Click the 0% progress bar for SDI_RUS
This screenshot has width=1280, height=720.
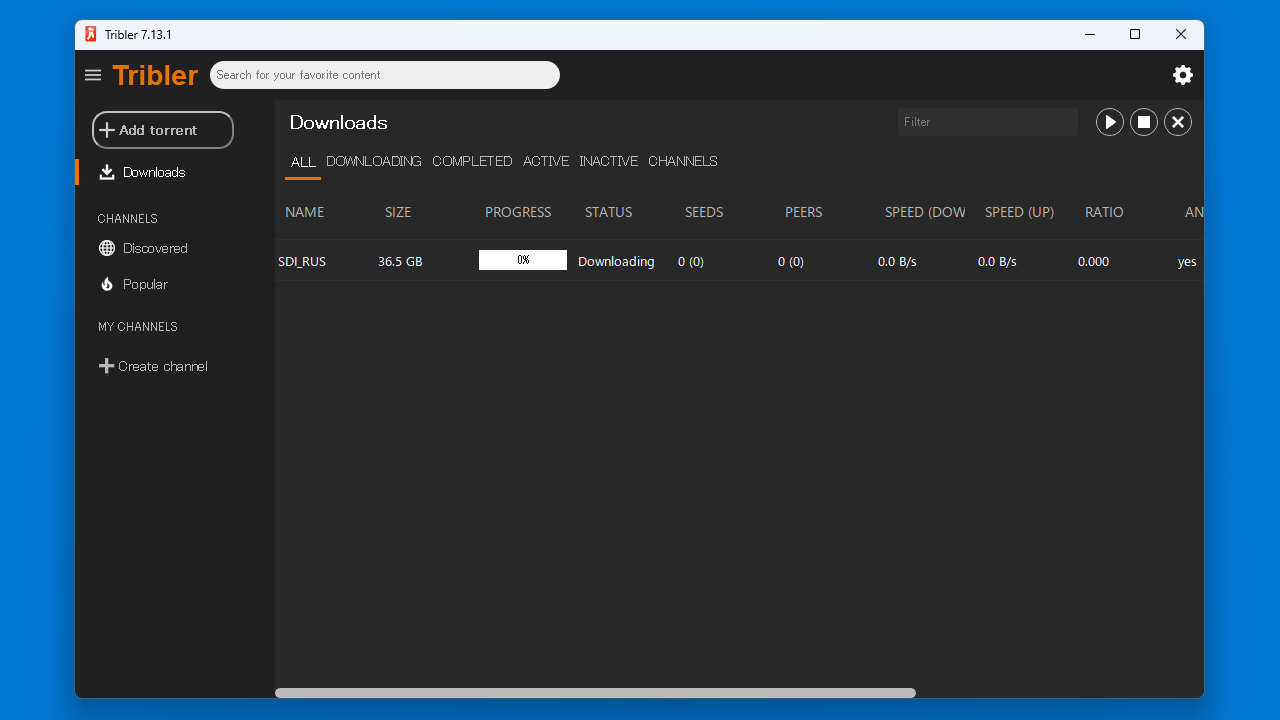(x=523, y=260)
